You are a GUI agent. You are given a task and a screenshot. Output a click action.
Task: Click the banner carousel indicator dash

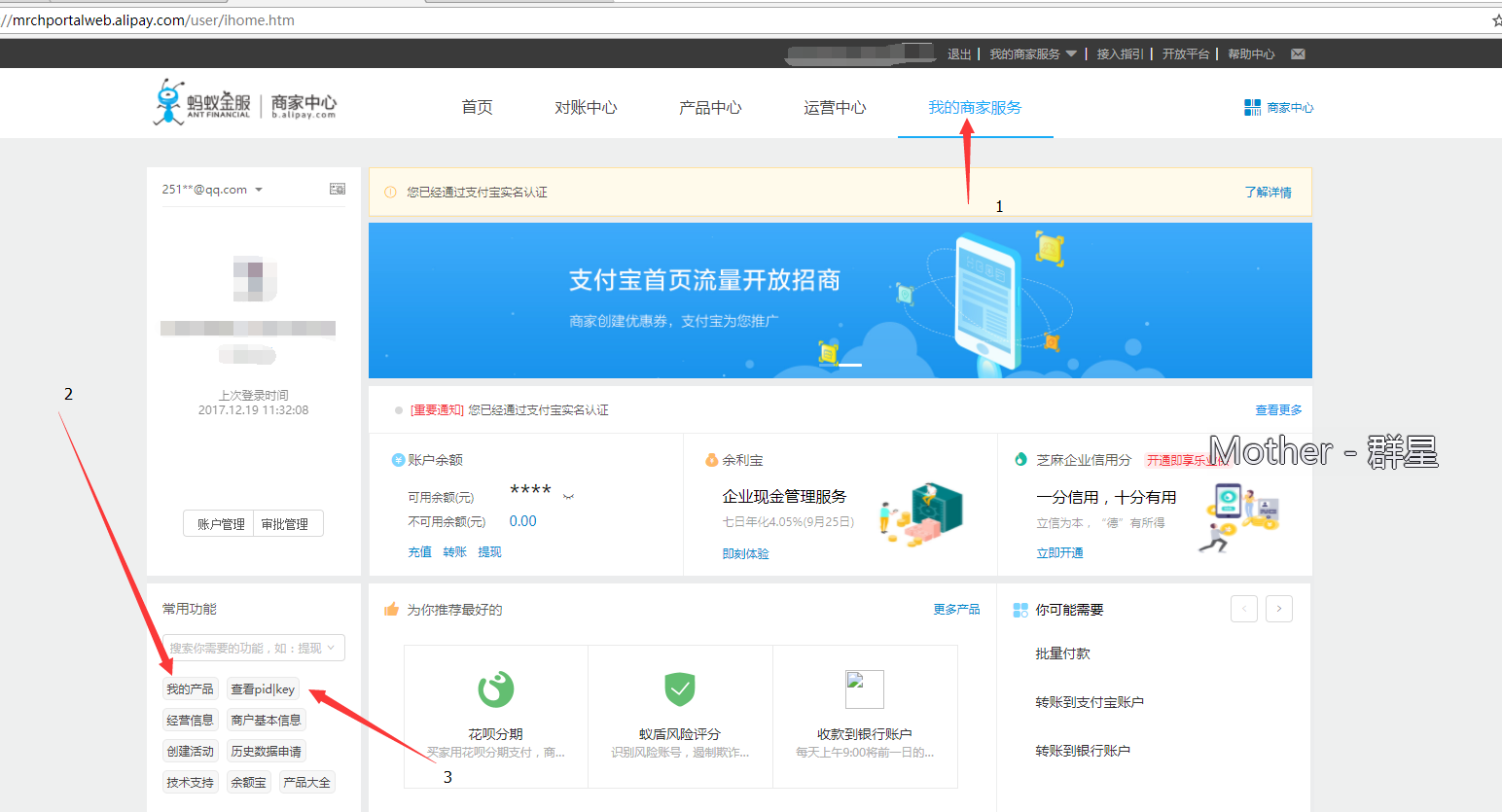tap(850, 365)
